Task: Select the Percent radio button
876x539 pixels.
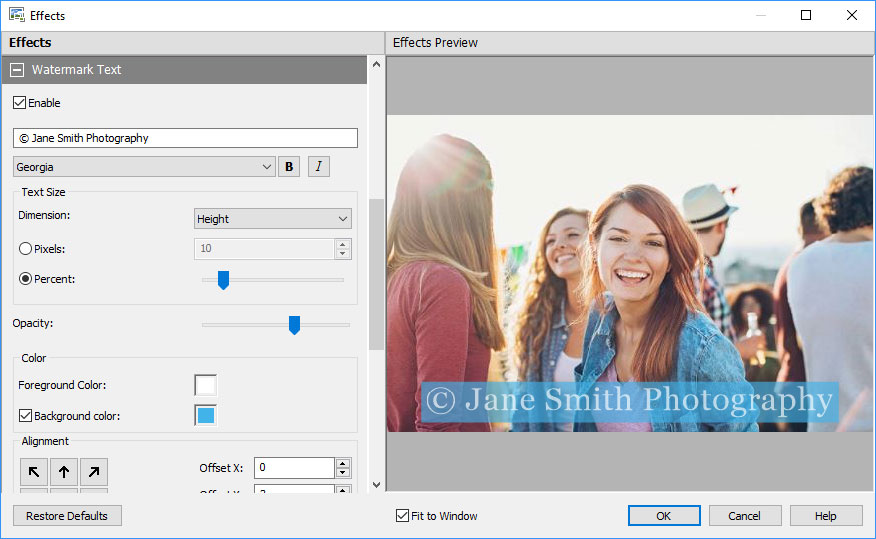Action: coord(25,279)
